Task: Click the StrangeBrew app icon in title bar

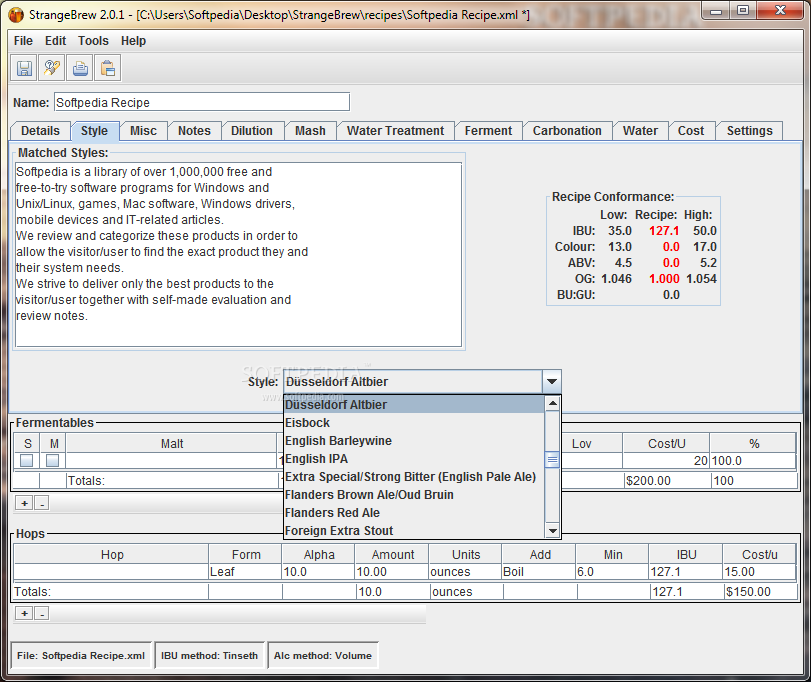Action: (x=16, y=14)
